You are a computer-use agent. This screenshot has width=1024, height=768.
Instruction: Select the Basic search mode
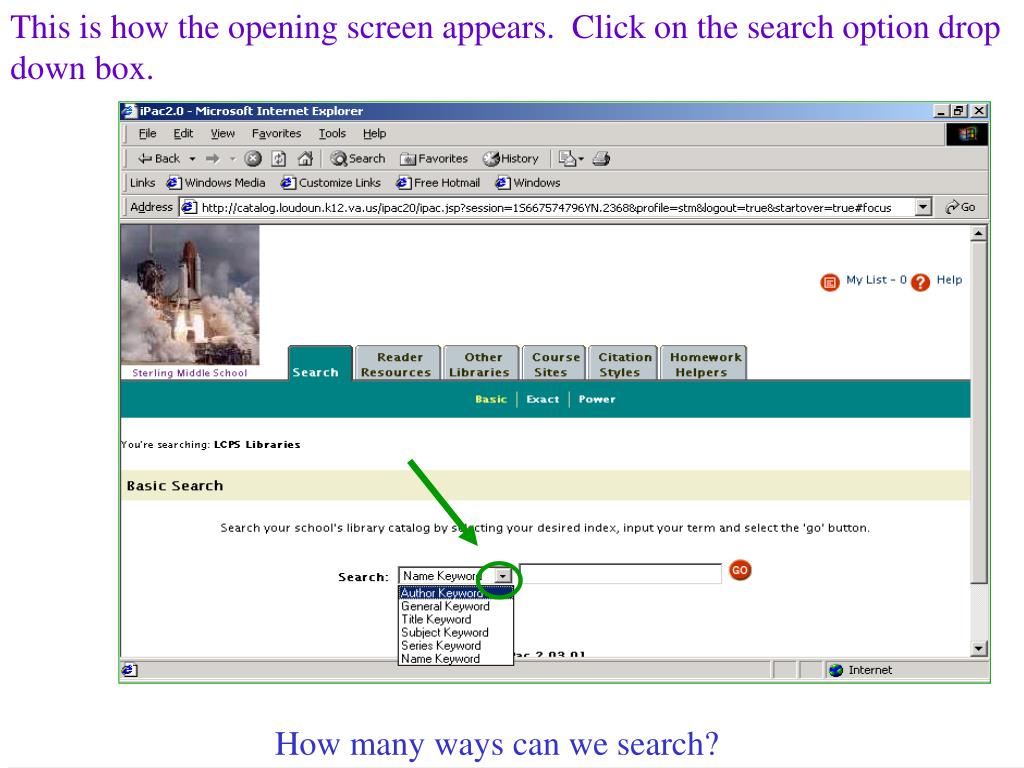(x=490, y=399)
